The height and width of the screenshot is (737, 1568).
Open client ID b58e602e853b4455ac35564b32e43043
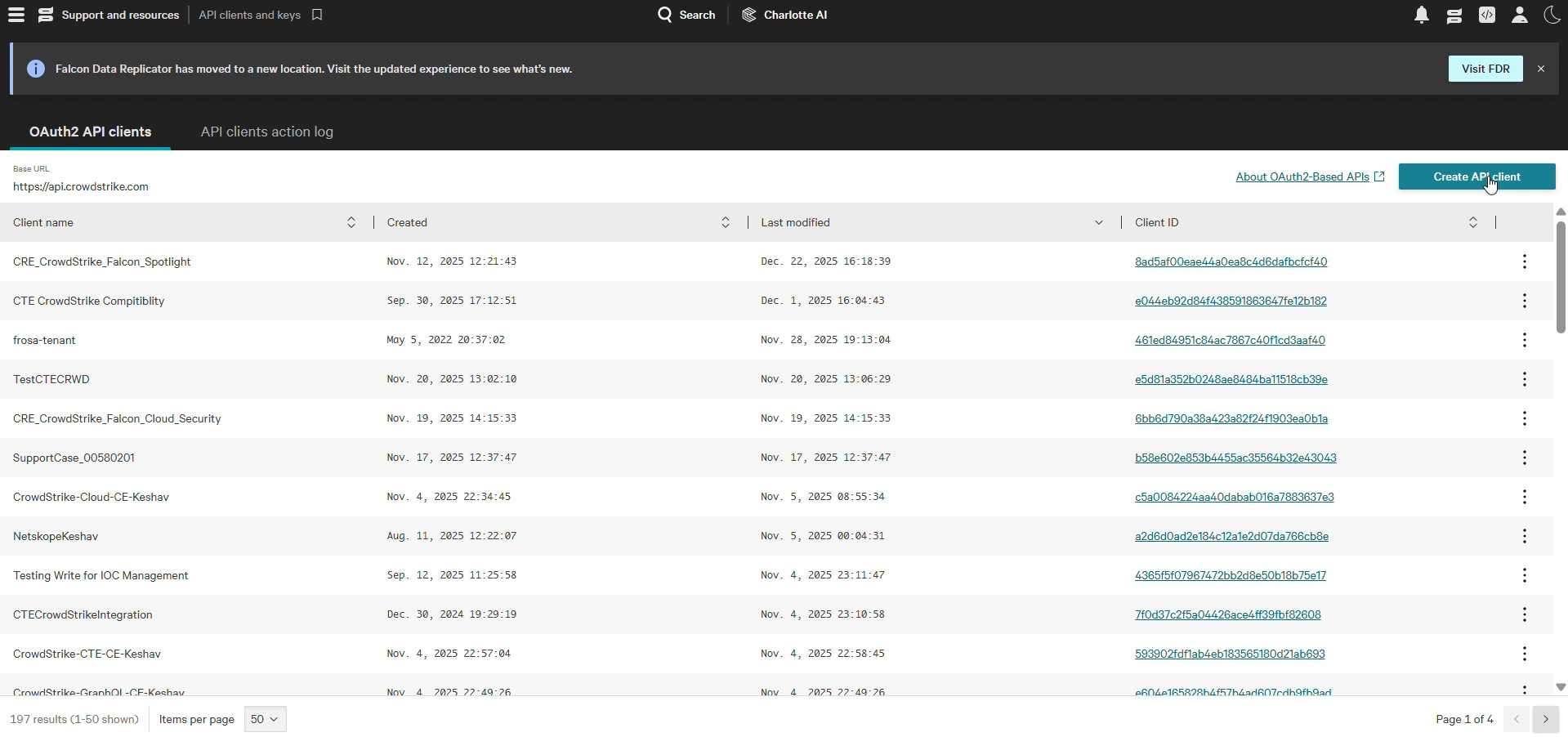coord(1235,458)
